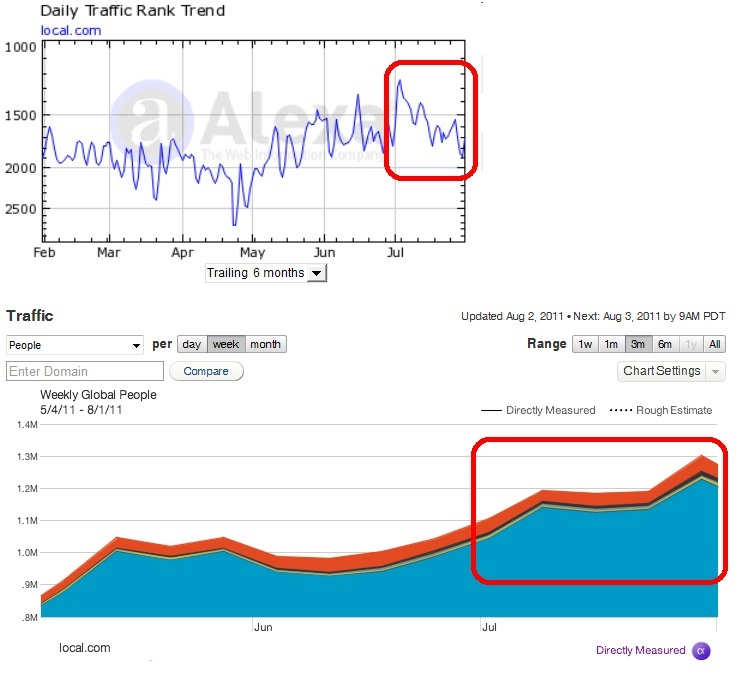Focus the Enter Domain input field
The image size is (750, 681).
click(85, 372)
